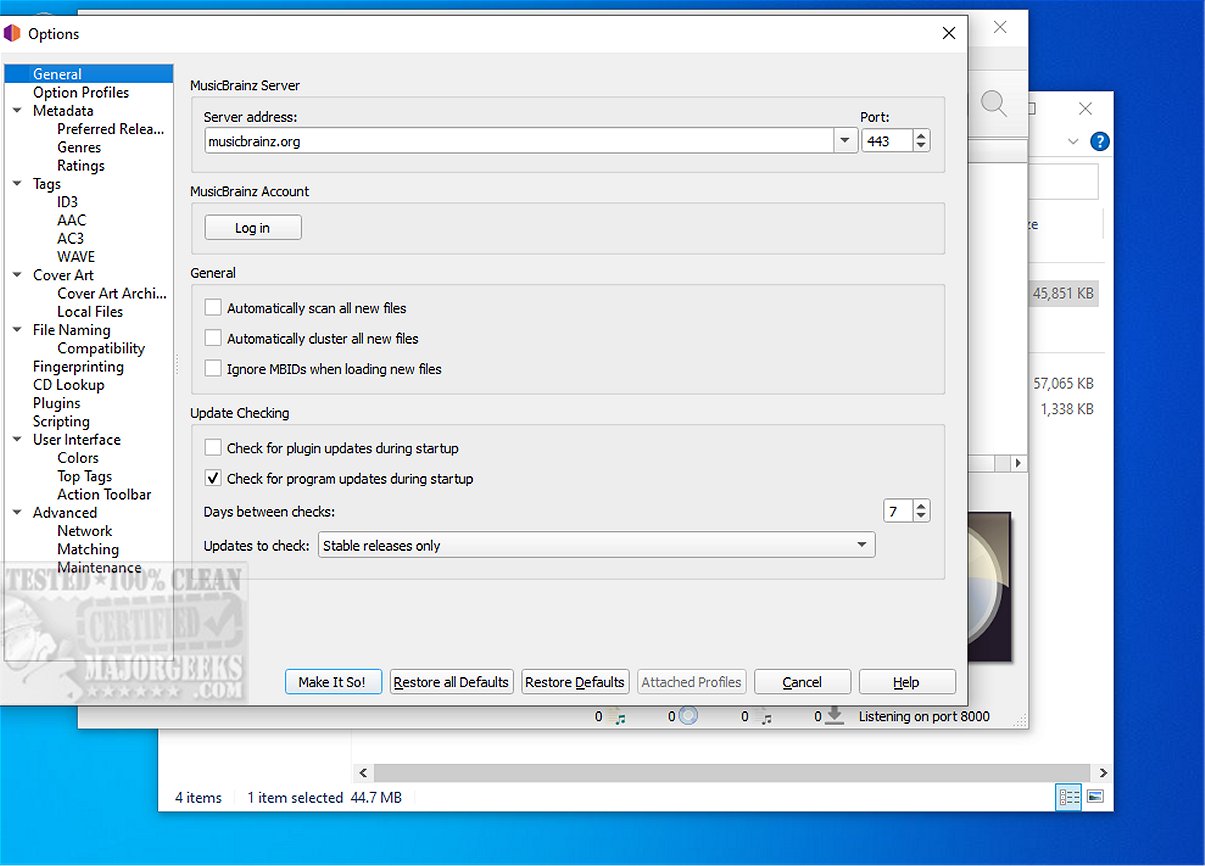Viewport: 1205px width, 866px height.
Task: Open the Network page under Advanced
Action: coord(84,531)
